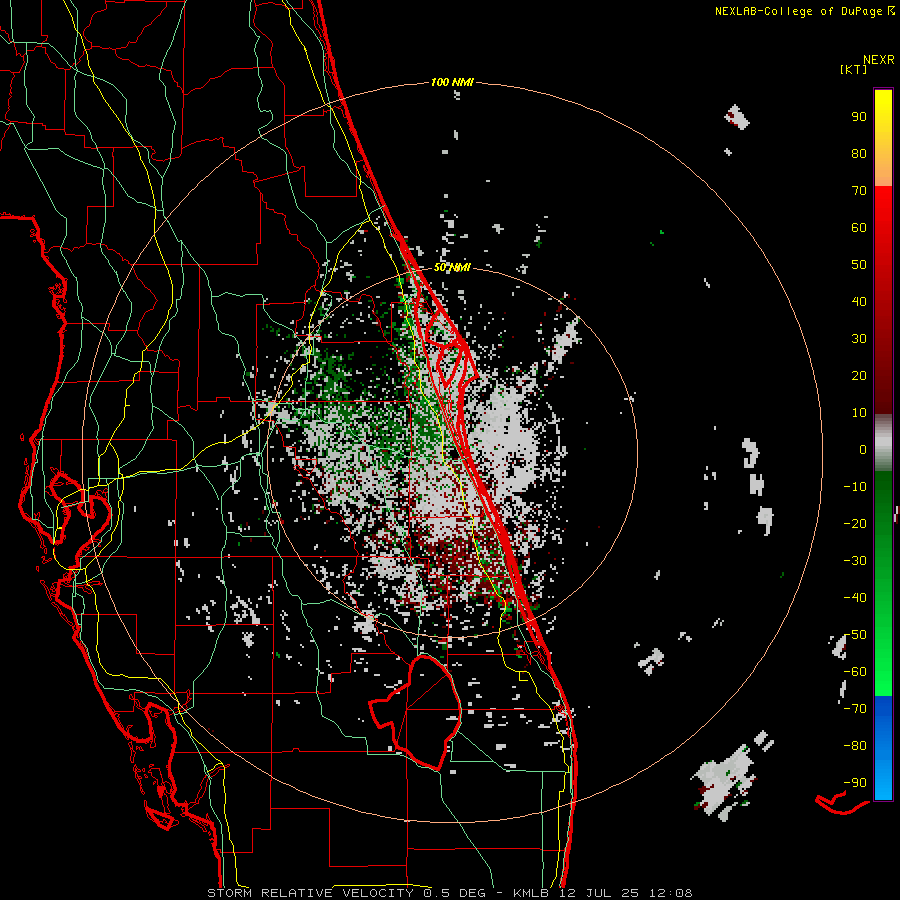Viewport: 900px width, 900px height.
Task: Click the 20 value on velocity scale
Action: [859, 376]
